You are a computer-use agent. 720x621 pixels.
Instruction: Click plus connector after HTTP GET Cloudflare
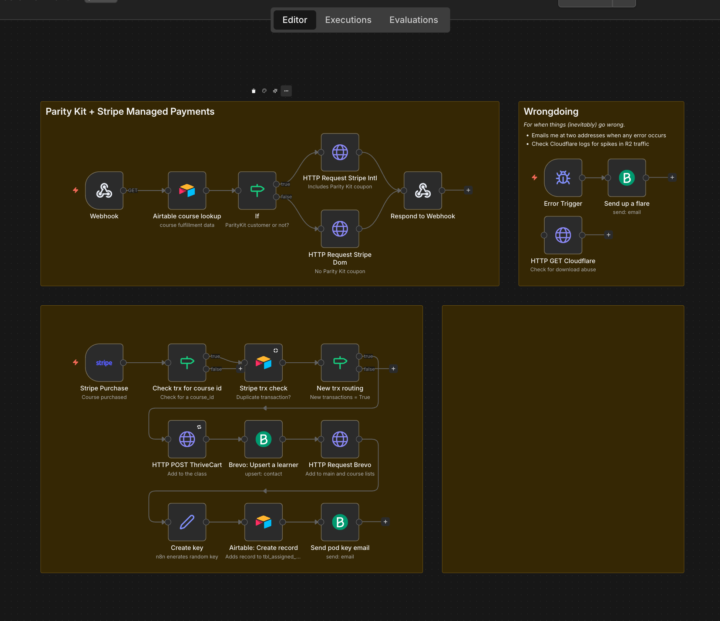(608, 235)
